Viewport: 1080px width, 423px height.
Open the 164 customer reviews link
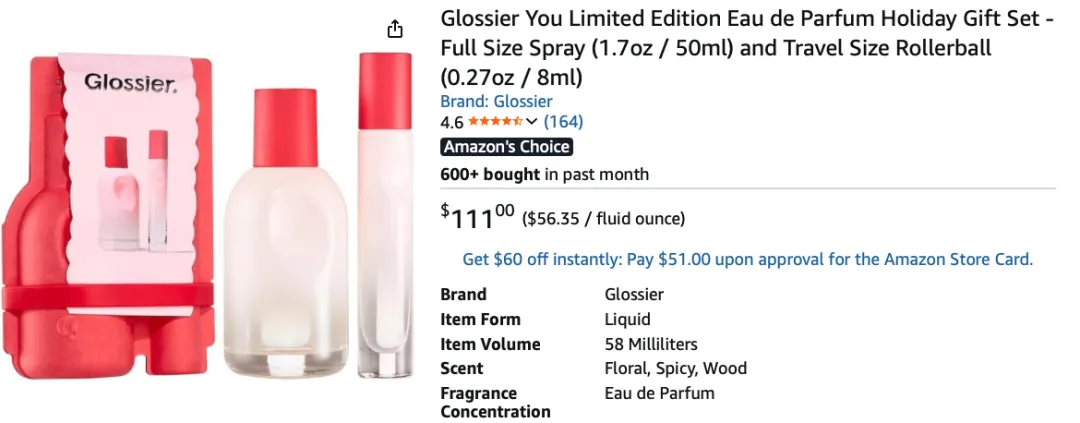(563, 122)
